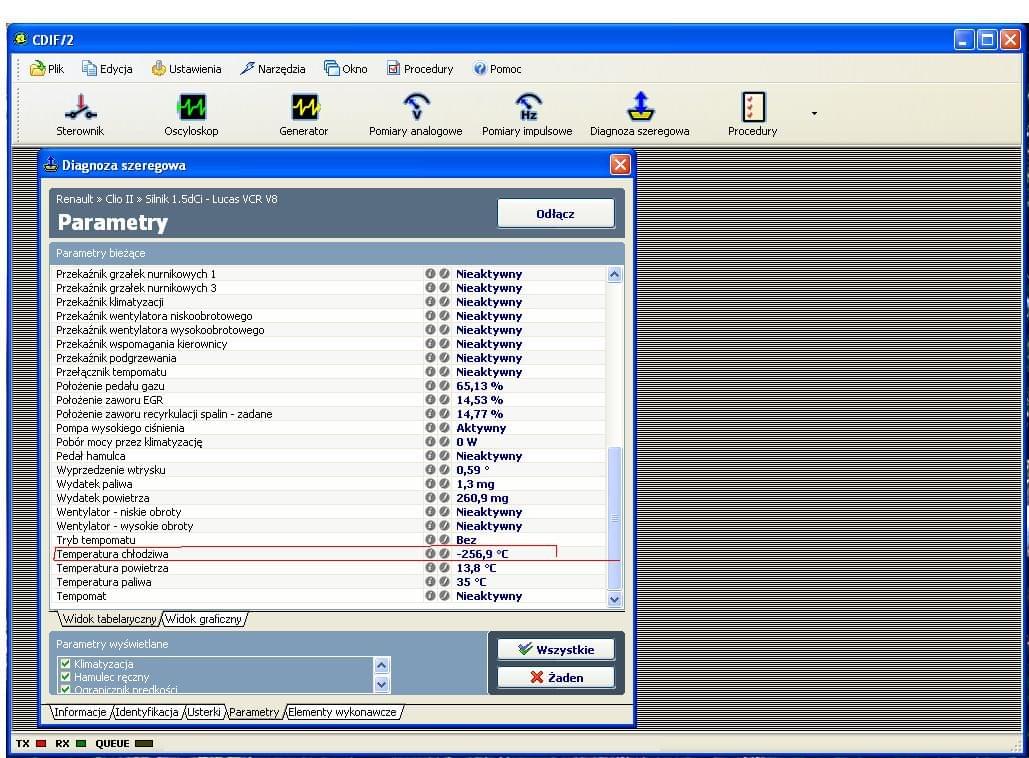The height and width of the screenshot is (758, 1029).
Task: Click first icon in Położenie zaworu EGR row
Action: tap(430, 400)
